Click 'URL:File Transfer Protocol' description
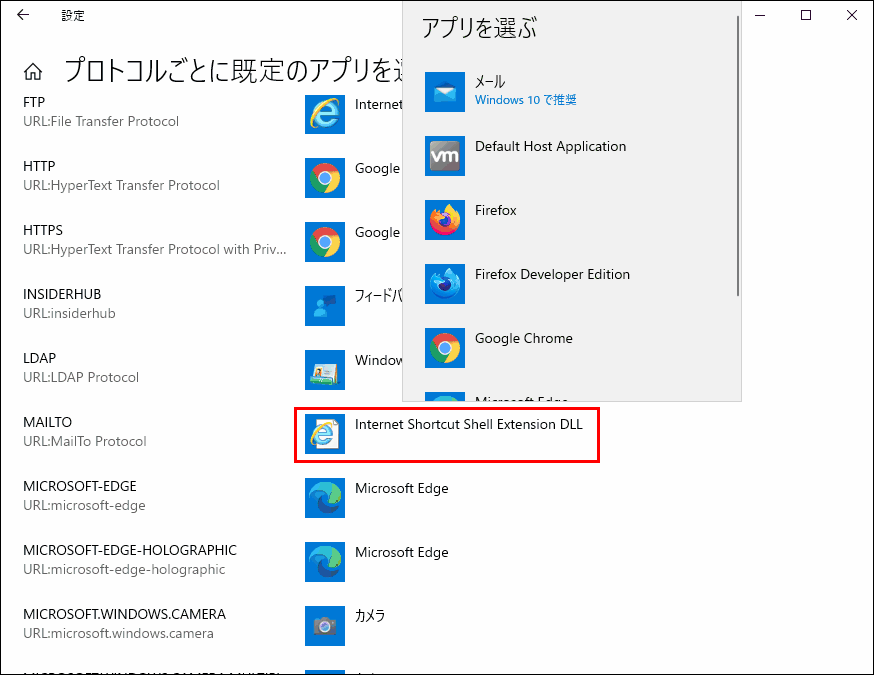The height and width of the screenshot is (675, 874). (101, 122)
